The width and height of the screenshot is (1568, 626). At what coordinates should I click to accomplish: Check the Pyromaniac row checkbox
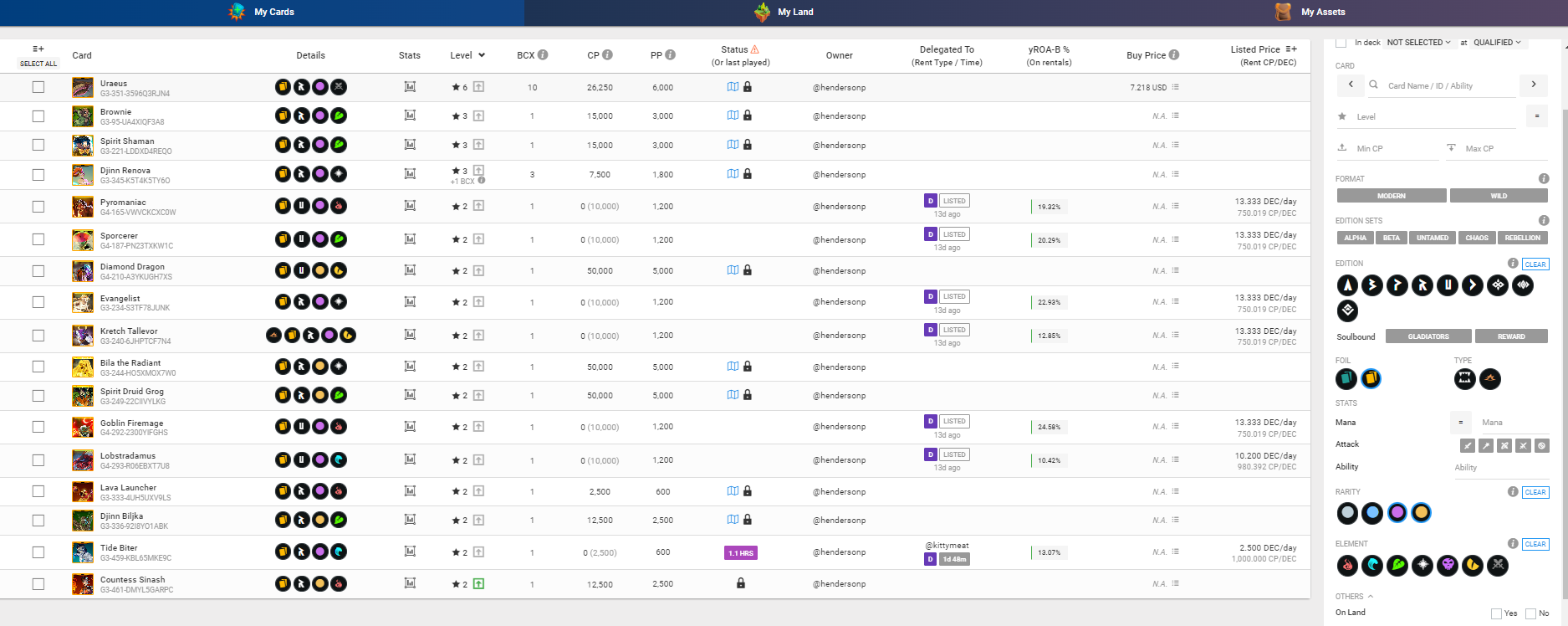tap(38, 206)
